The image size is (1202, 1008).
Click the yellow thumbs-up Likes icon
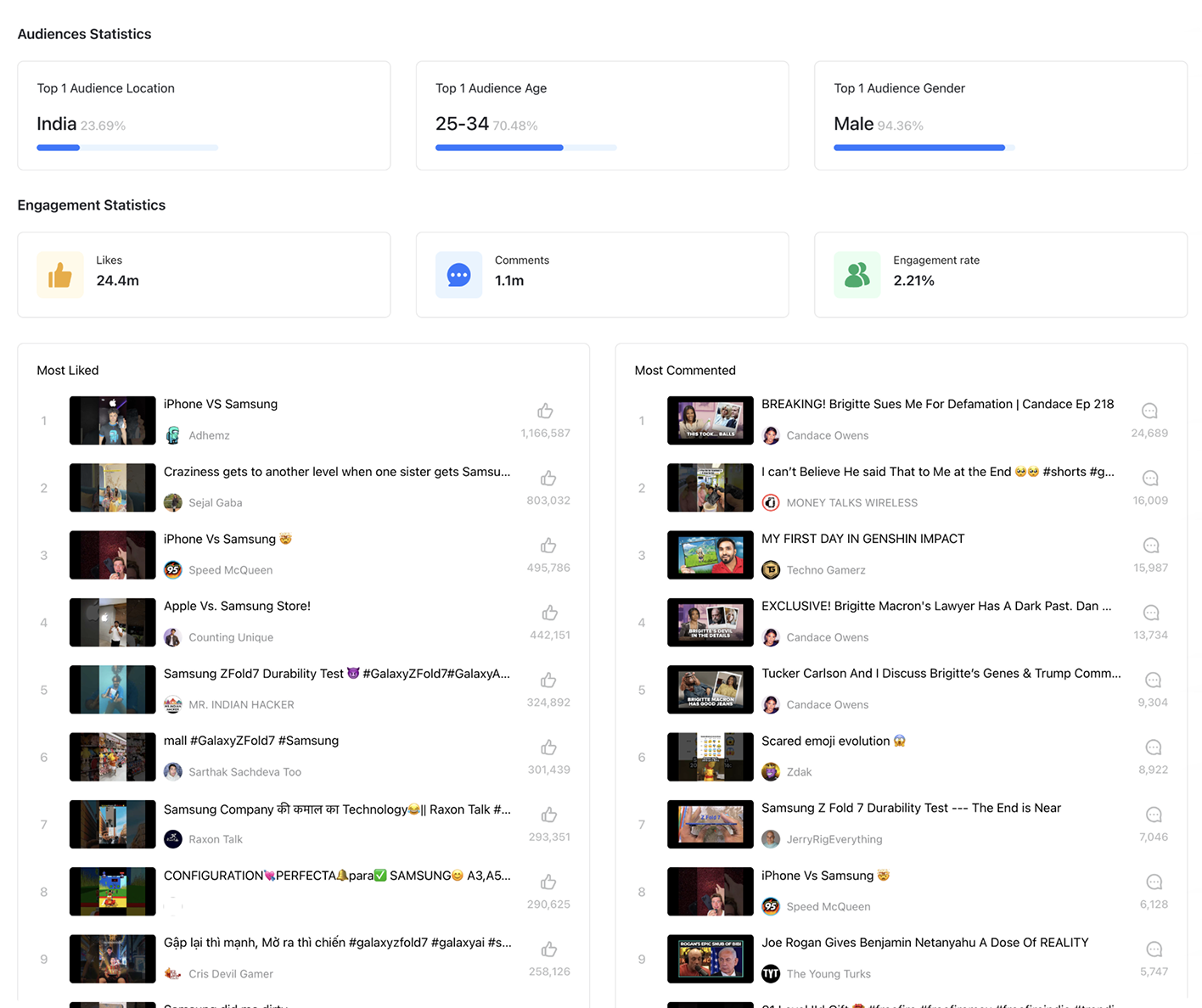click(x=60, y=275)
